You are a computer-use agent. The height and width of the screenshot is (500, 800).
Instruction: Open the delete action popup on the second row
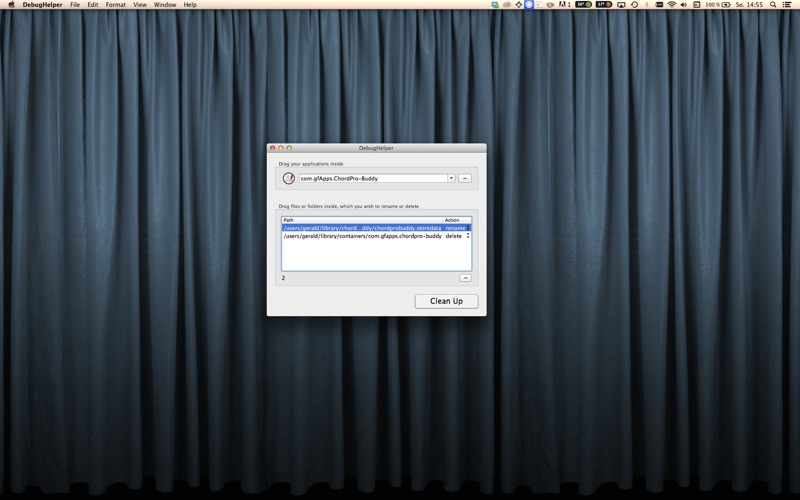pyautogui.click(x=458, y=236)
